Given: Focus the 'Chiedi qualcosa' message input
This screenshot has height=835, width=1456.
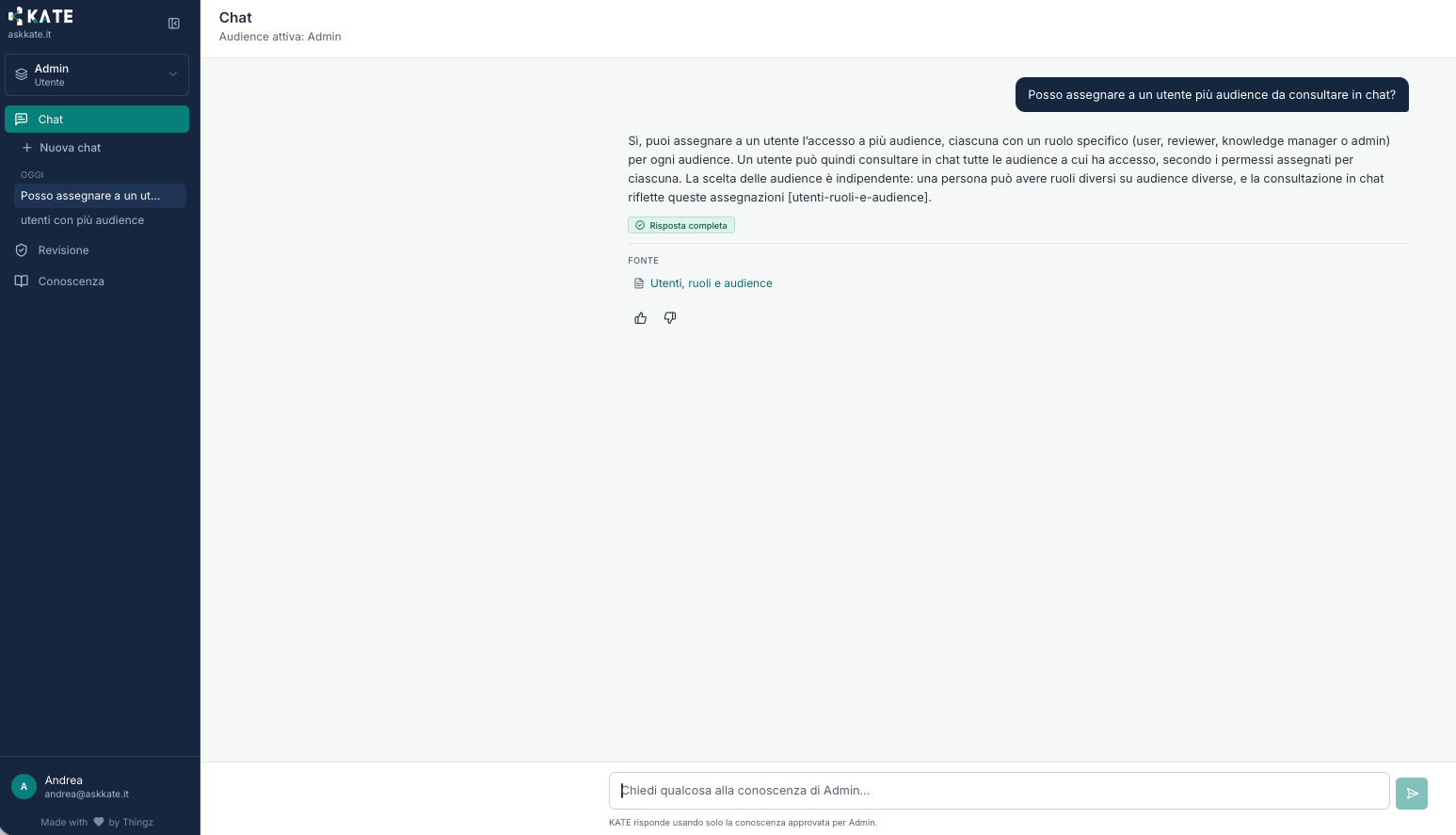Looking at the screenshot, I should click(1000, 791).
